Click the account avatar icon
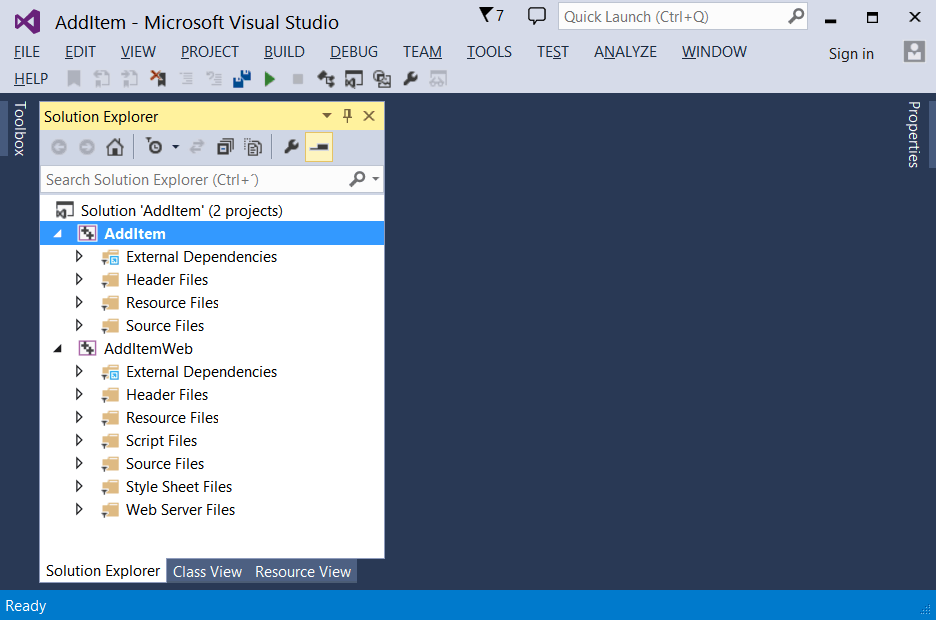The image size is (936, 620). 914,52
